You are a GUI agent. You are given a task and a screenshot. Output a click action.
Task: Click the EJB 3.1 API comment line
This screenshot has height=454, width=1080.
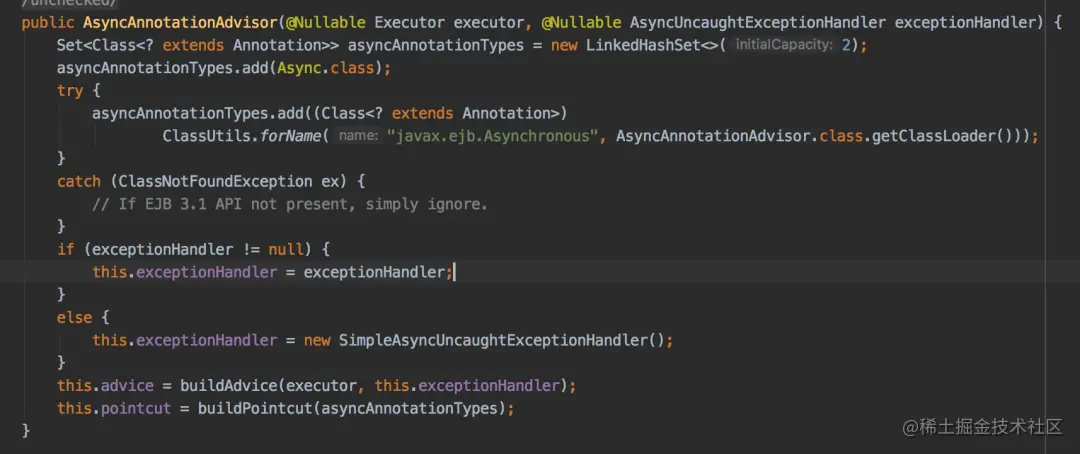coord(290,205)
